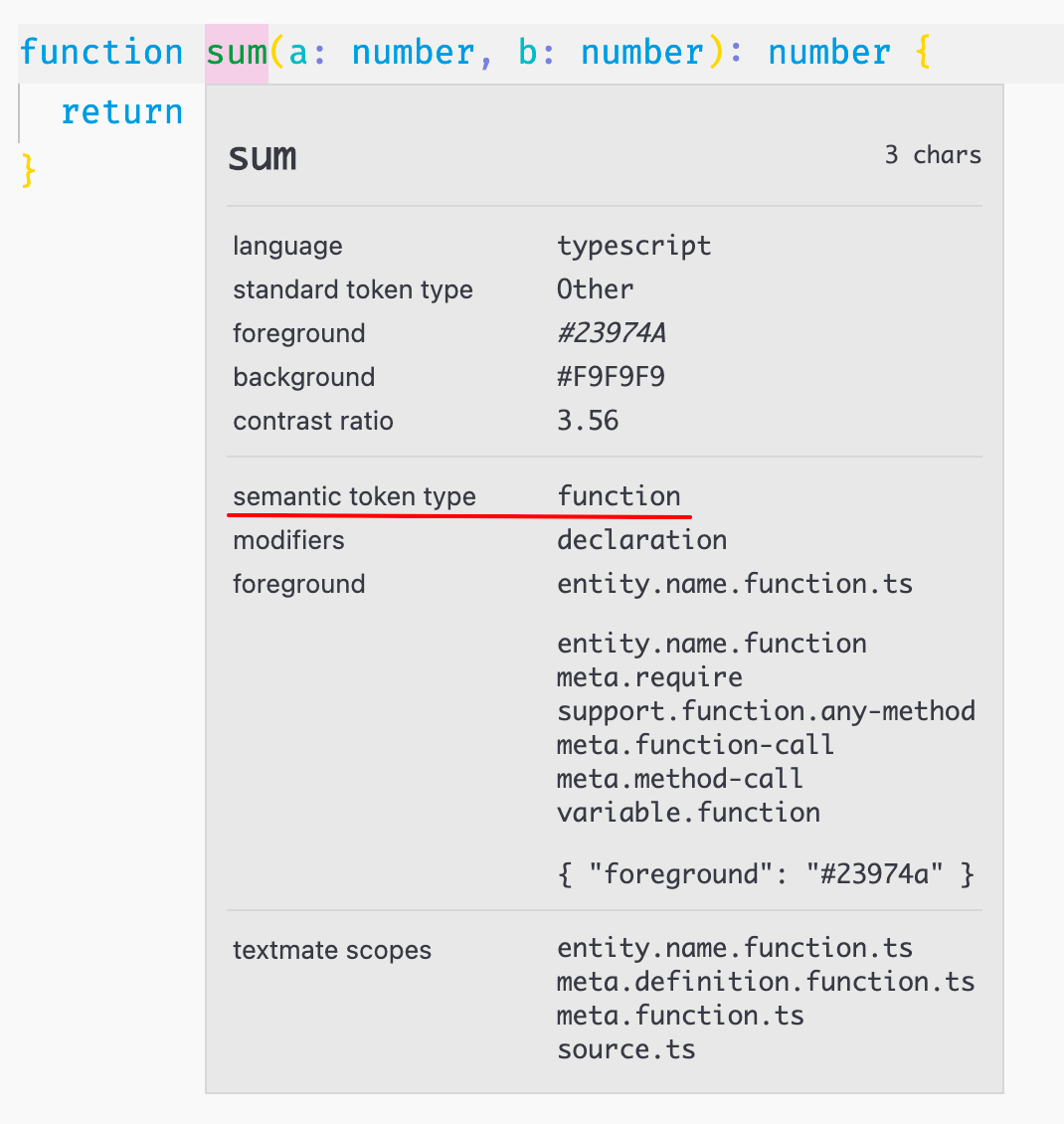Click the underlined 'semantic token type' label
Viewport: 1064px width, 1124px height.
tap(354, 496)
